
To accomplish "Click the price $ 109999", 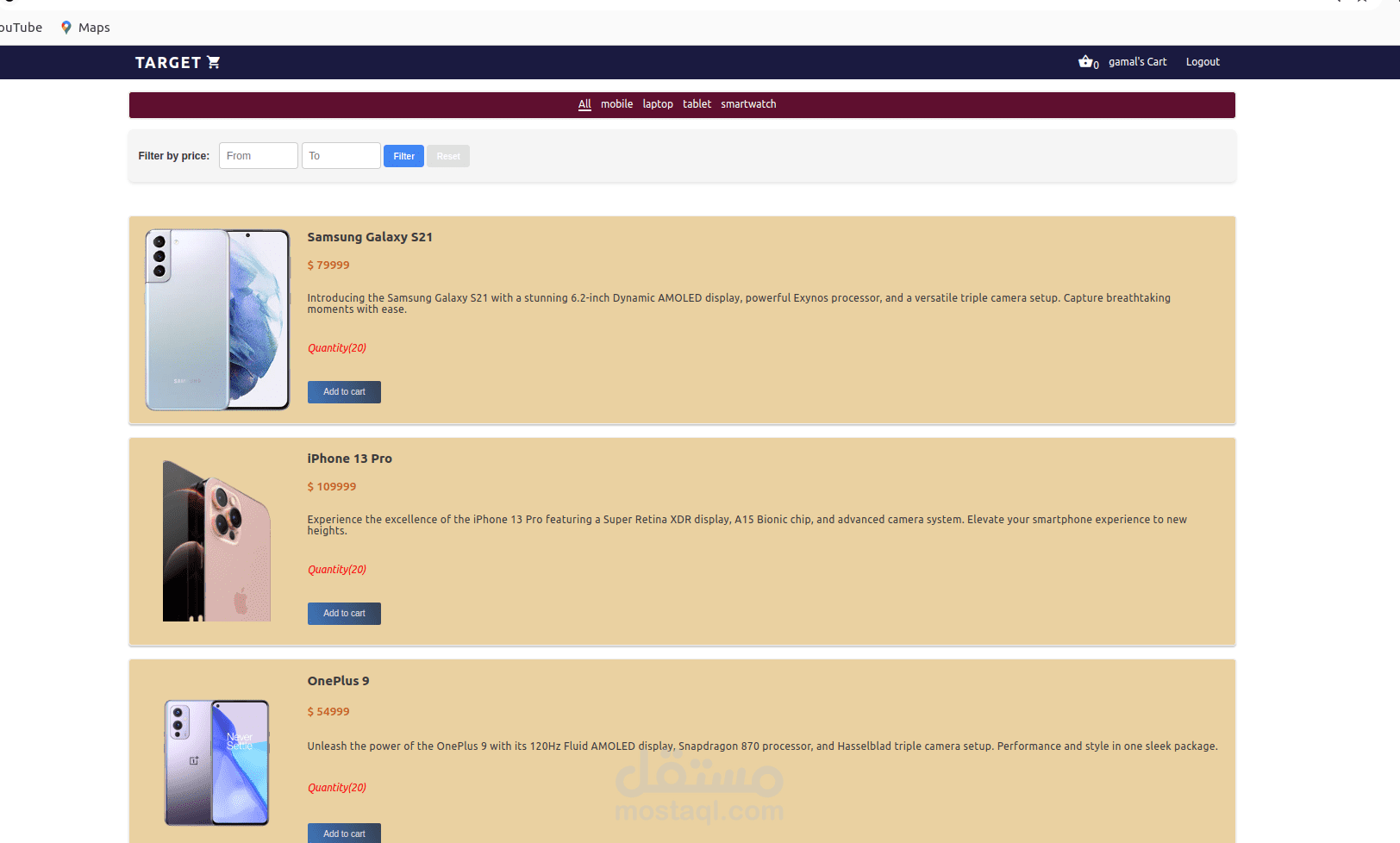I will 332,487.
